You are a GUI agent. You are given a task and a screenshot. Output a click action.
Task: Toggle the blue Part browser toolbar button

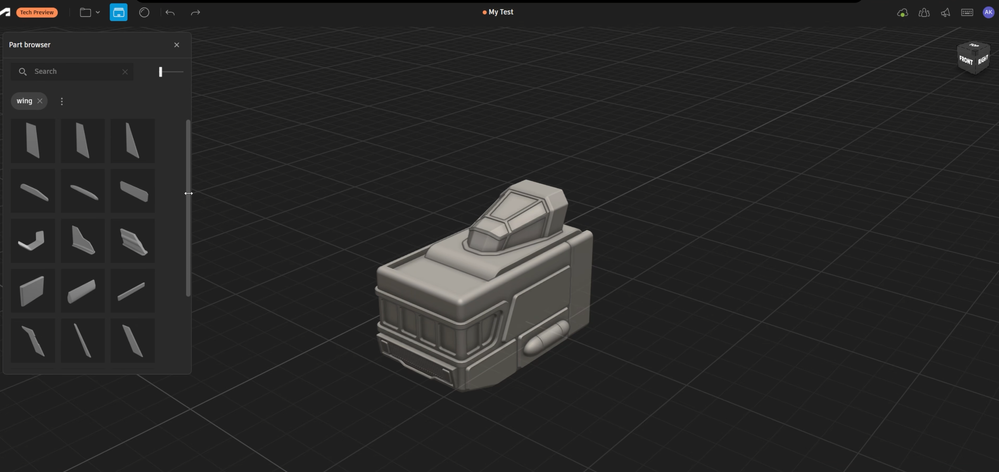(x=119, y=12)
